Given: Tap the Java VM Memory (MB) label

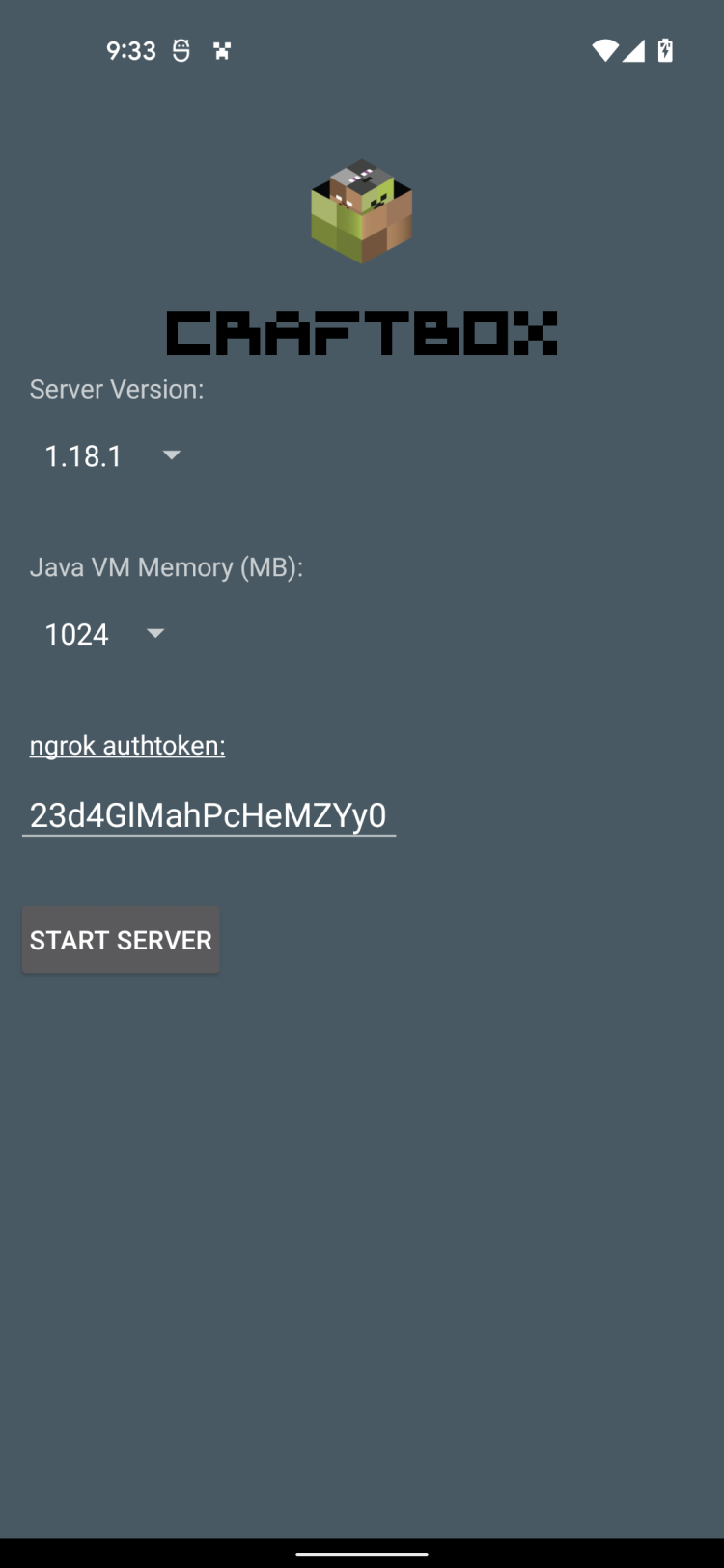Looking at the screenshot, I should [166, 567].
